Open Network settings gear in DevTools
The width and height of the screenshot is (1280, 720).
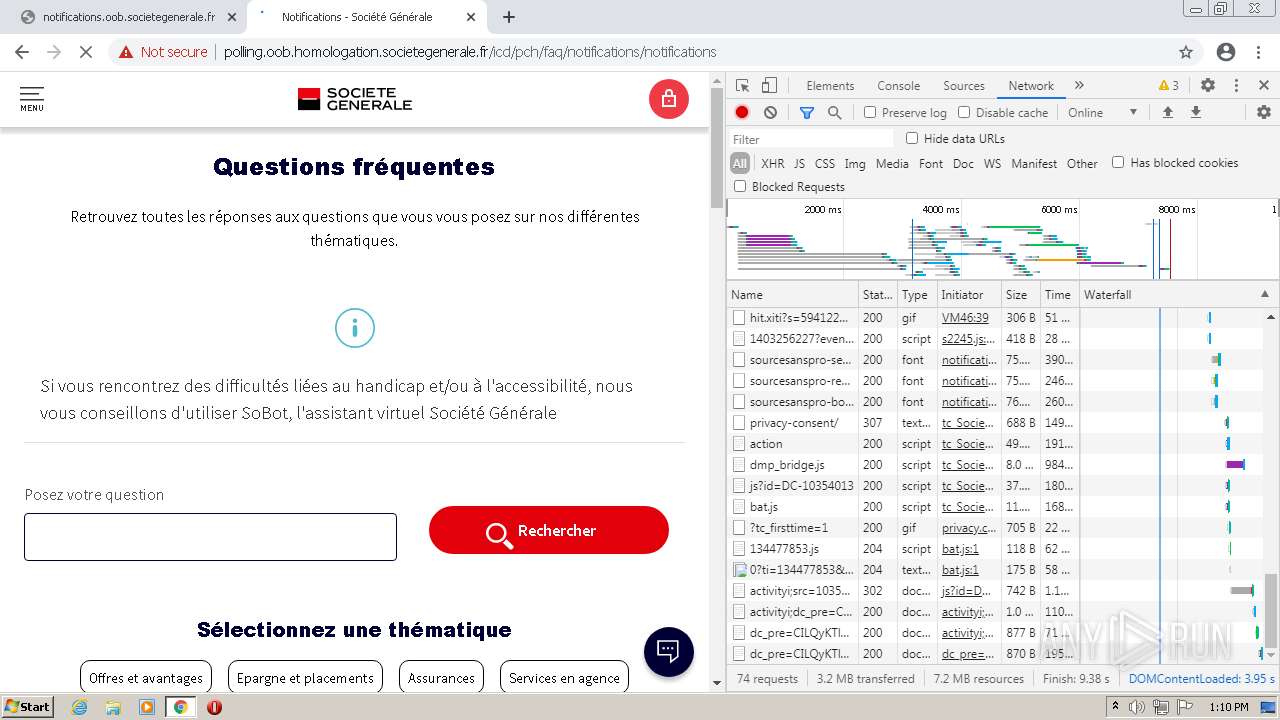pyautogui.click(x=1263, y=113)
